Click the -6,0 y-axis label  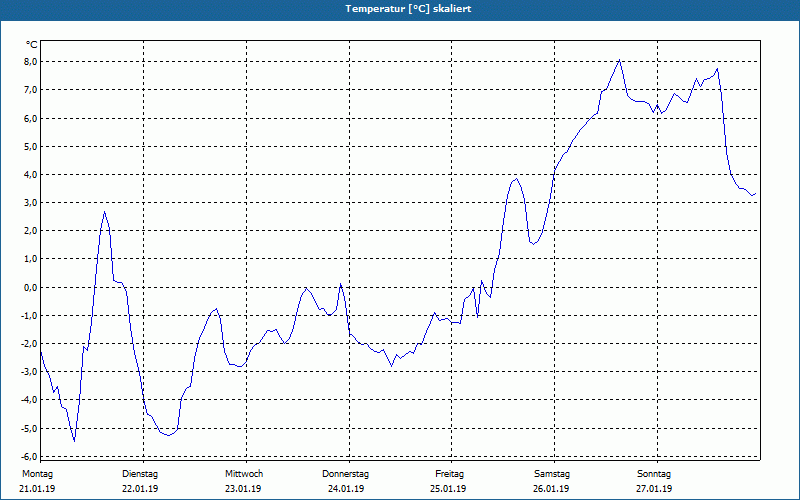point(30,456)
